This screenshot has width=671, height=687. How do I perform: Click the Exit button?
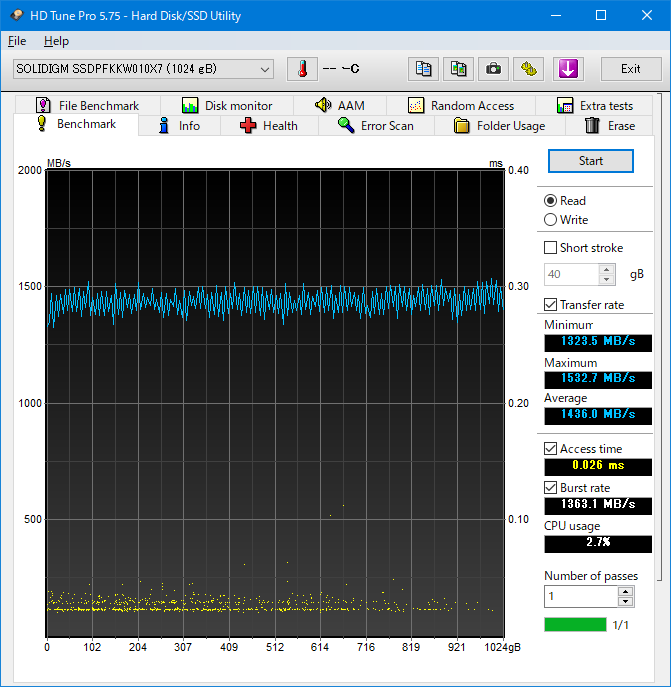pos(631,69)
